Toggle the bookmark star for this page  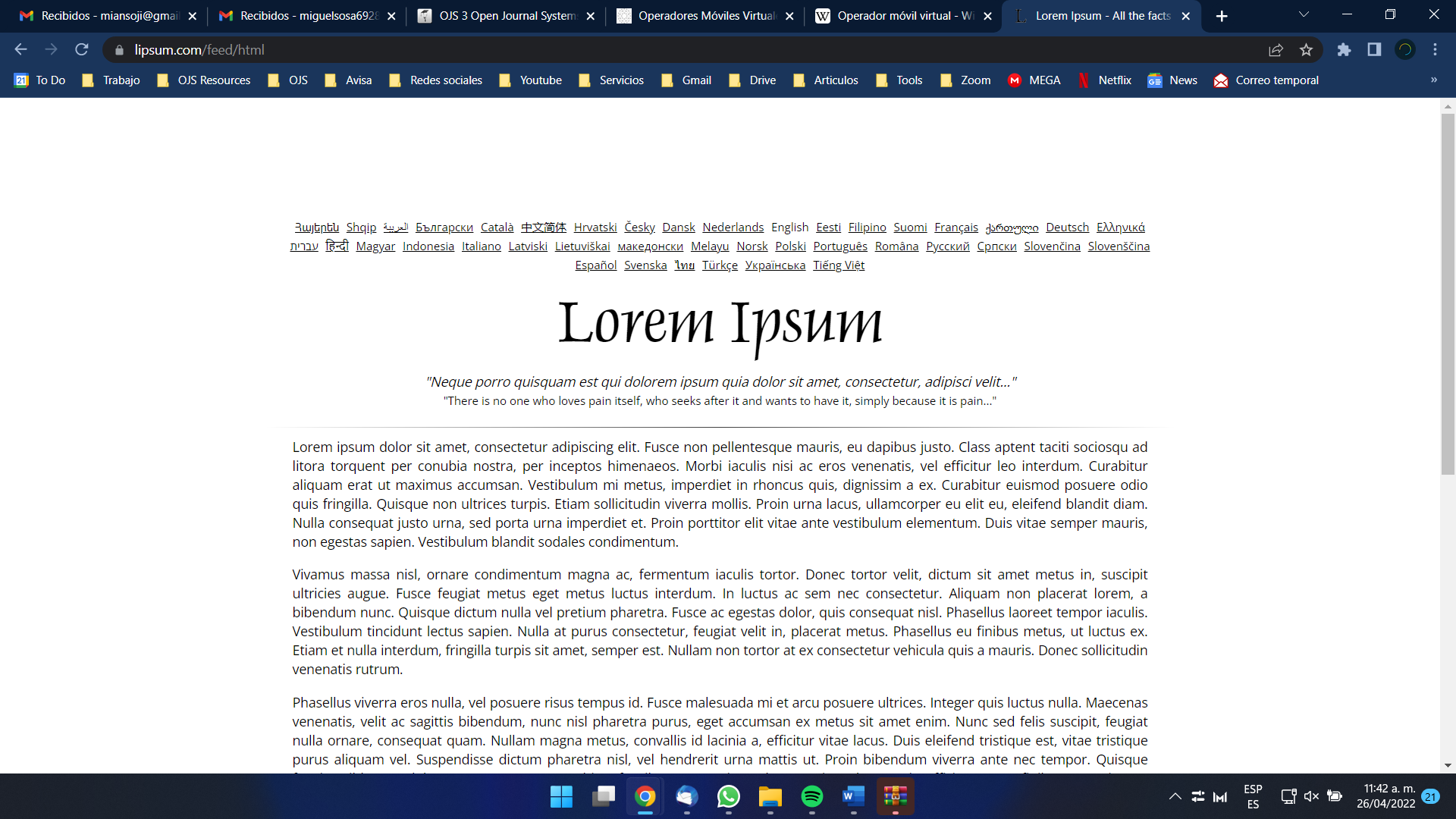pyautogui.click(x=1306, y=49)
